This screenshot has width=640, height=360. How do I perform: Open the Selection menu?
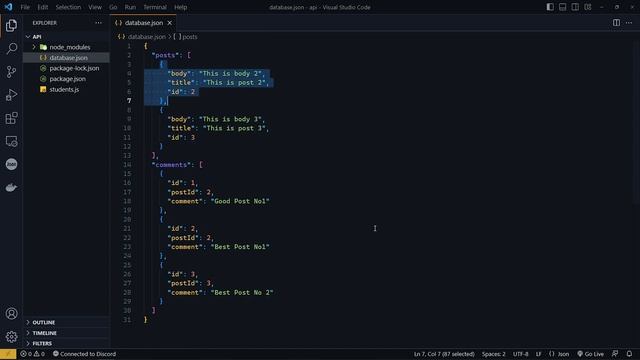tap(68, 7)
